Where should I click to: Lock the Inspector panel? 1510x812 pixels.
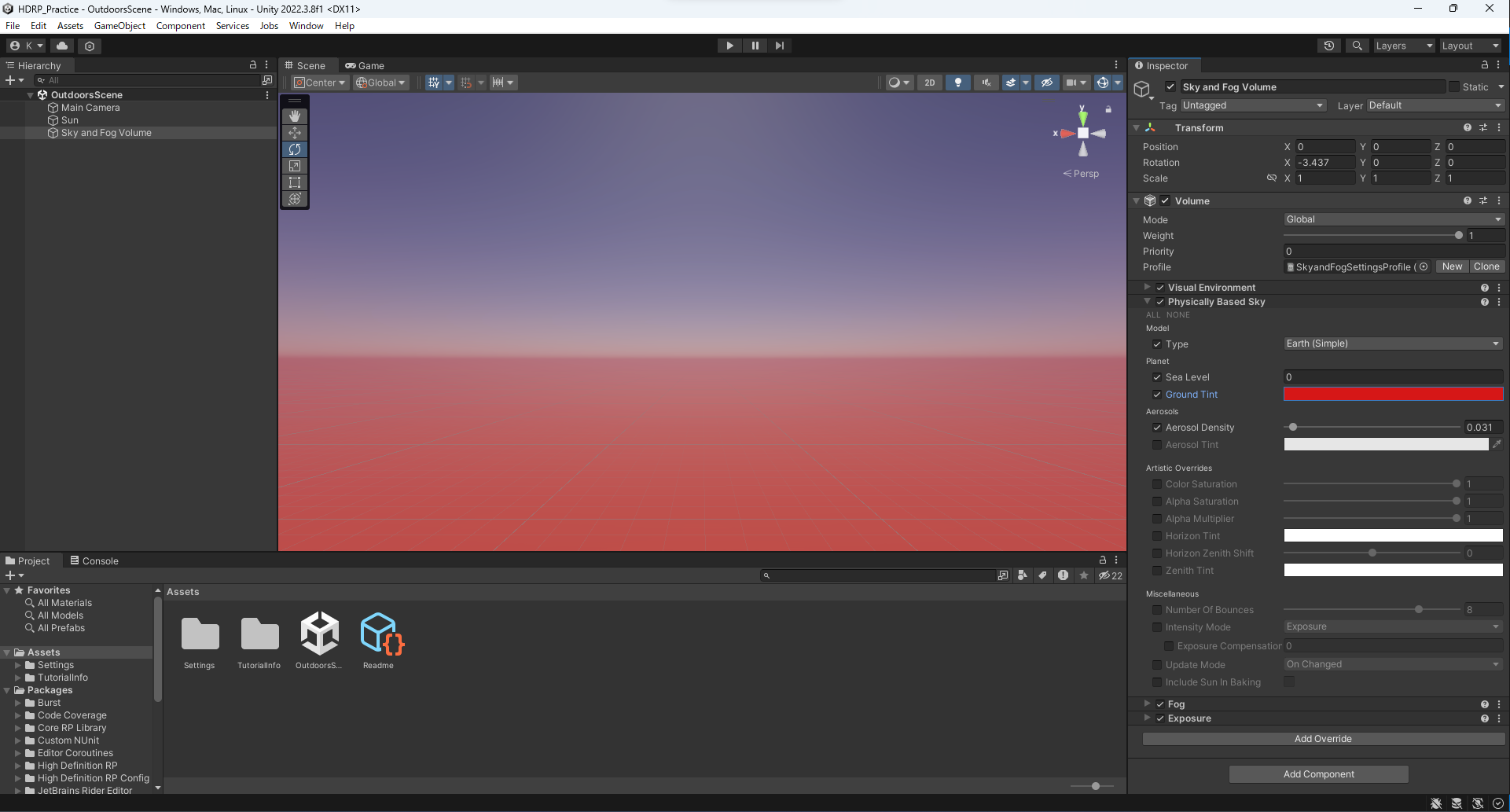pos(1484,65)
